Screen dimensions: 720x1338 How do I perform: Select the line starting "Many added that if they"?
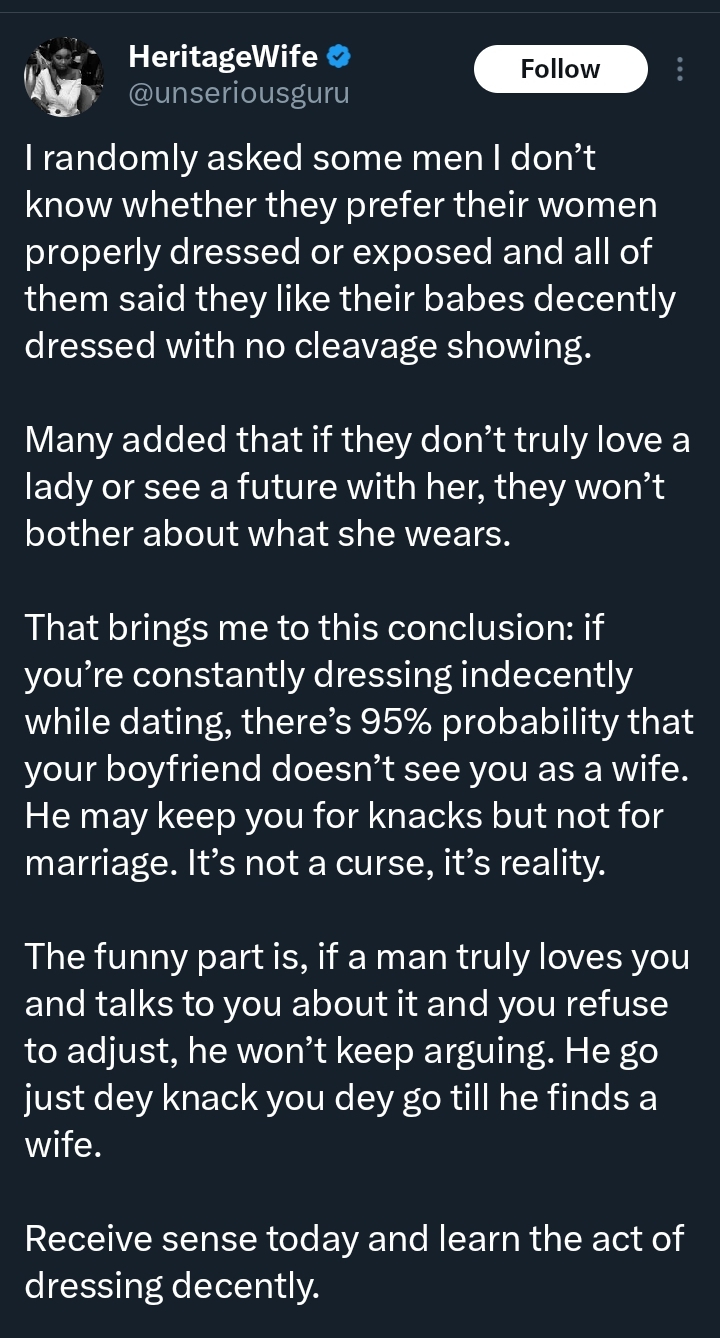click(357, 440)
